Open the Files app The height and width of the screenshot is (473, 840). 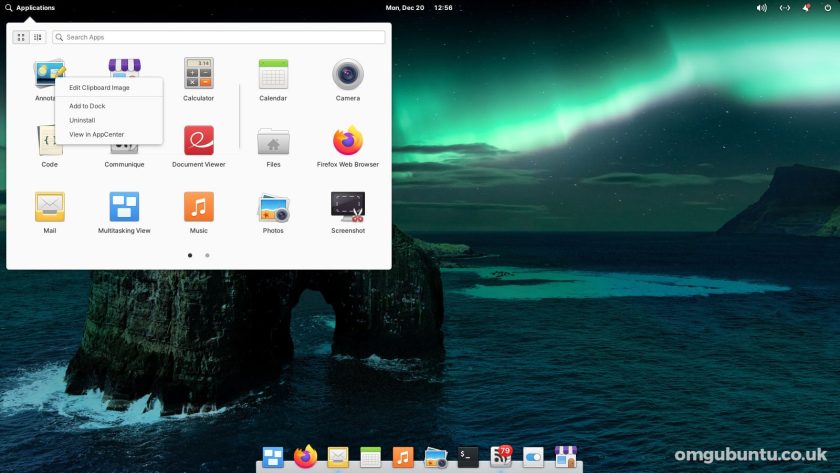click(x=273, y=141)
